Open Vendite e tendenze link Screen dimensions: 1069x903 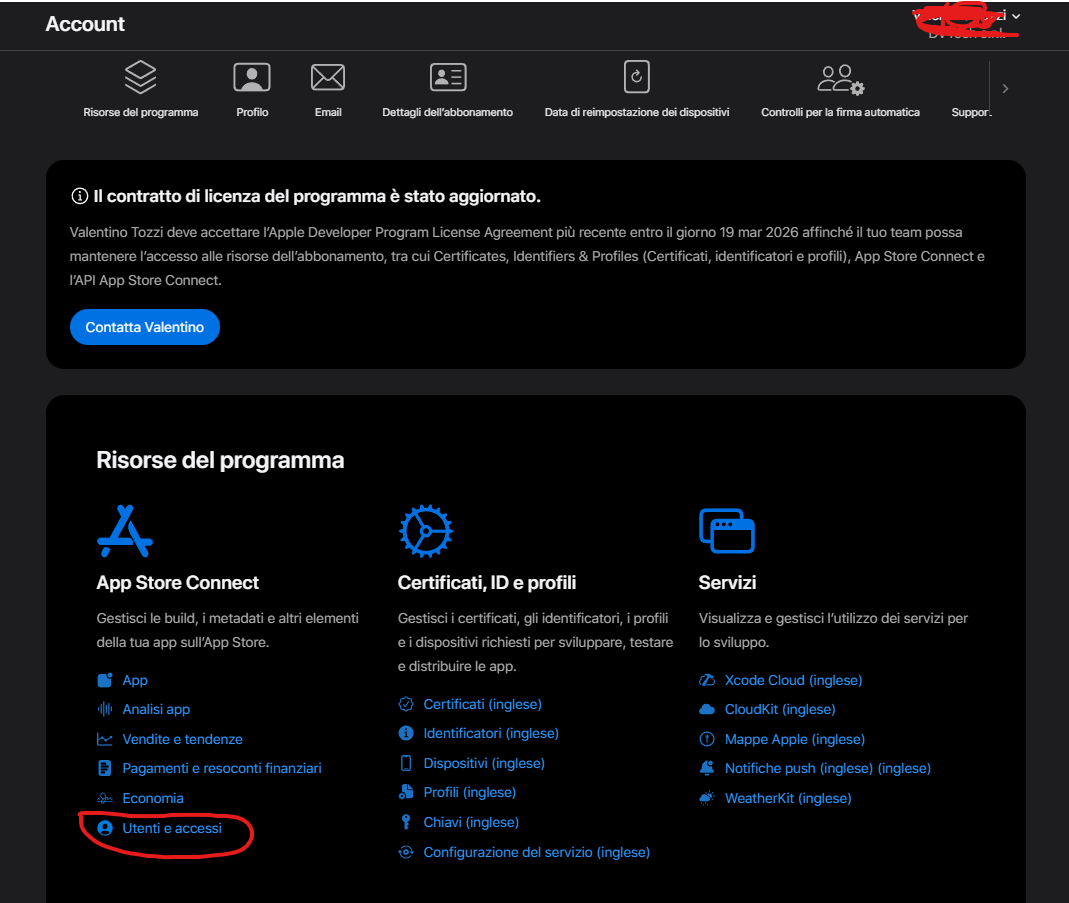(182, 739)
